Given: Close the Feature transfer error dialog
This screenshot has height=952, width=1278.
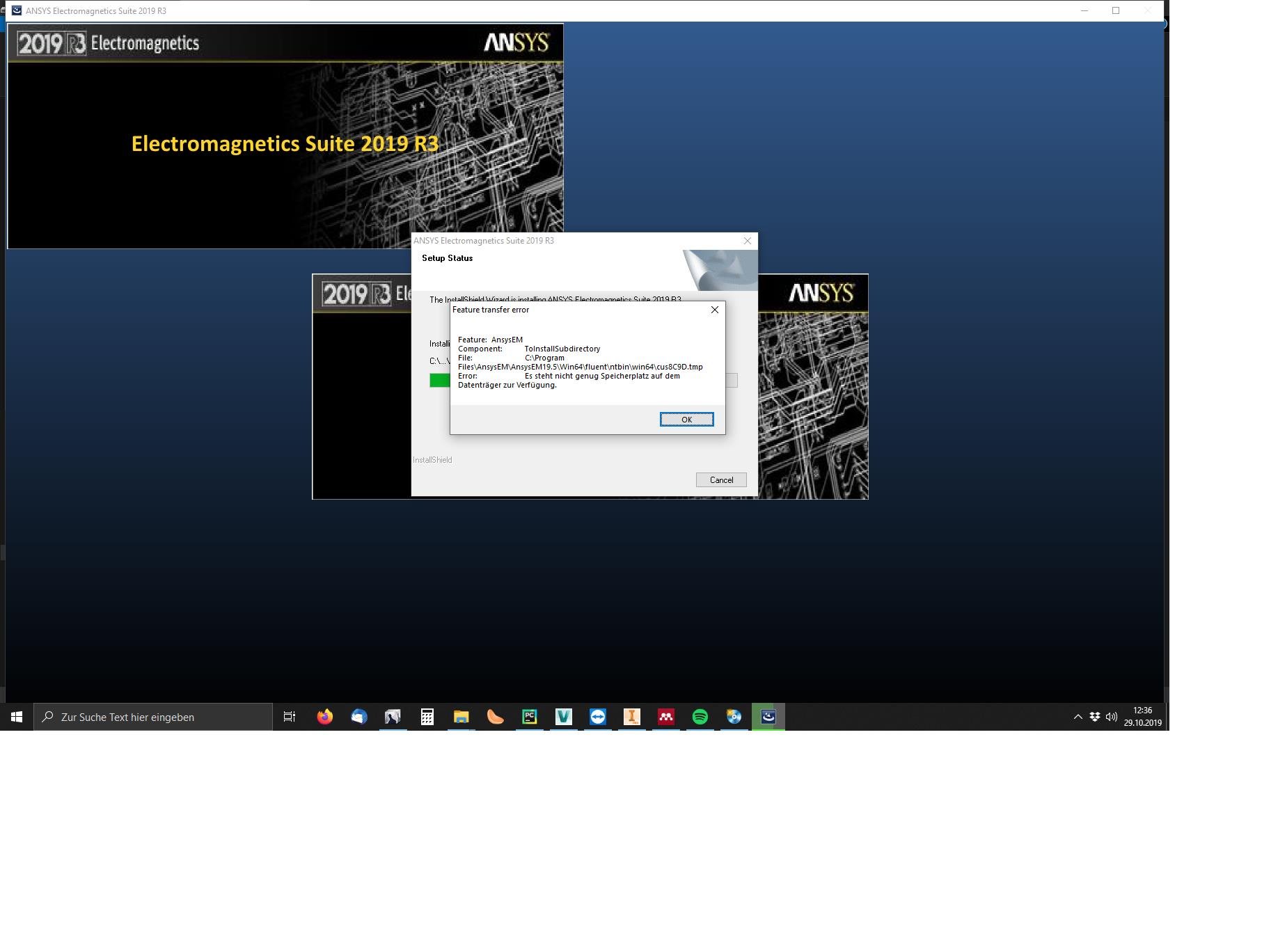Looking at the screenshot, I should coord(714,310).
